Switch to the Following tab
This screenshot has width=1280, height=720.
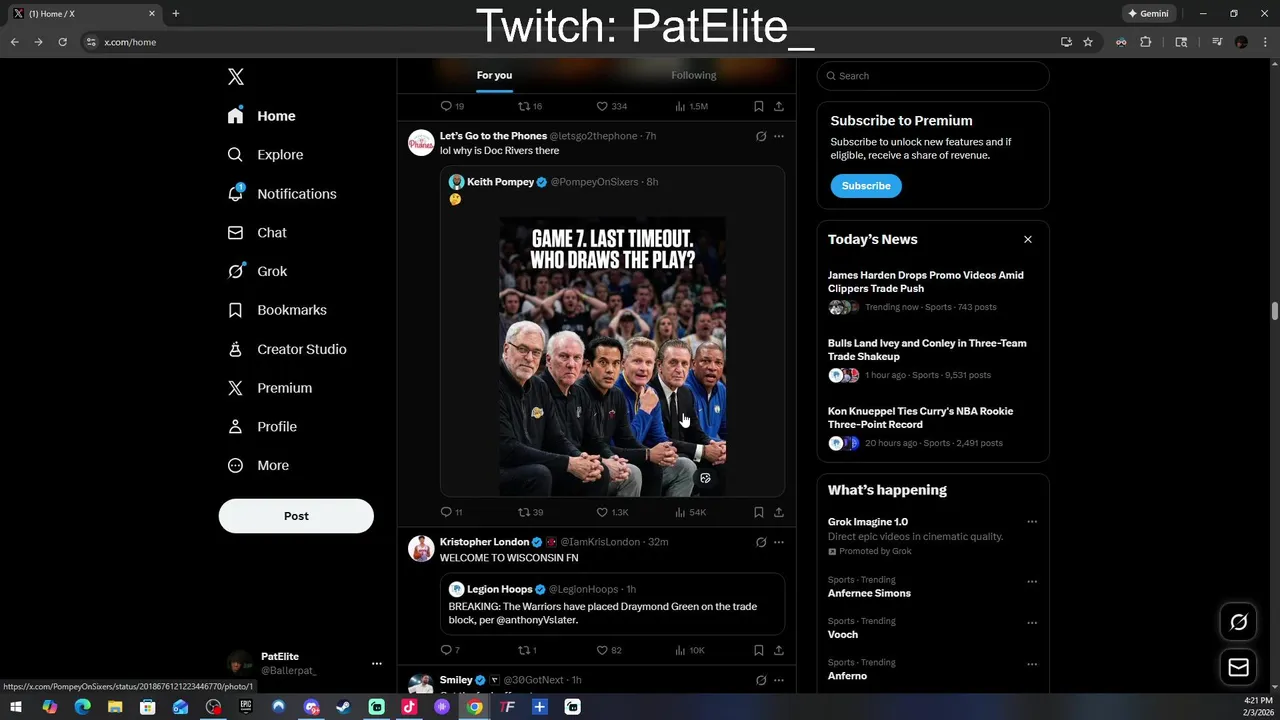tap(694, 75)
